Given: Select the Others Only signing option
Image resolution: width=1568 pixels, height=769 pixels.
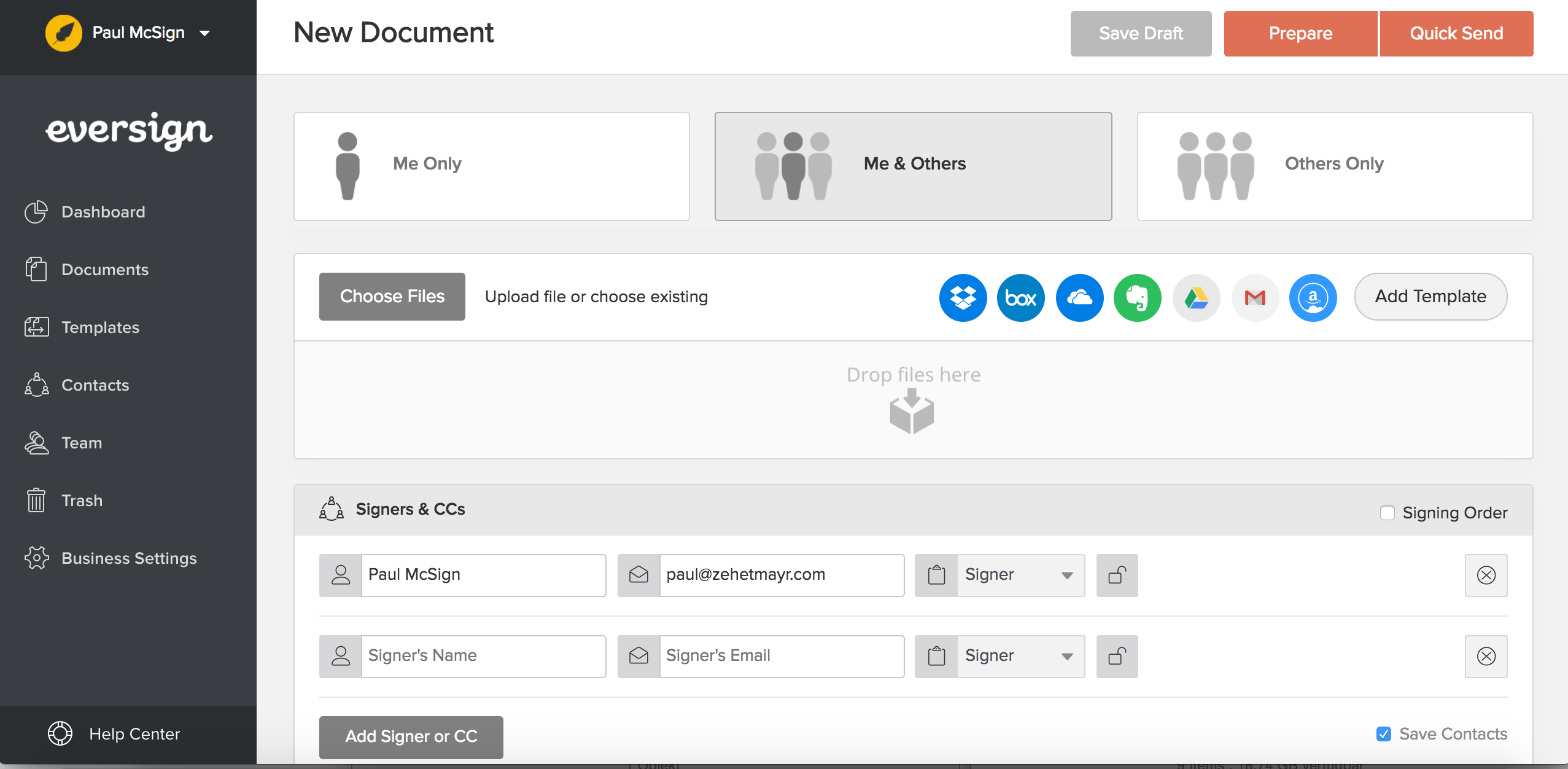Looking at the screenshot, I should tap(1335, 166).
